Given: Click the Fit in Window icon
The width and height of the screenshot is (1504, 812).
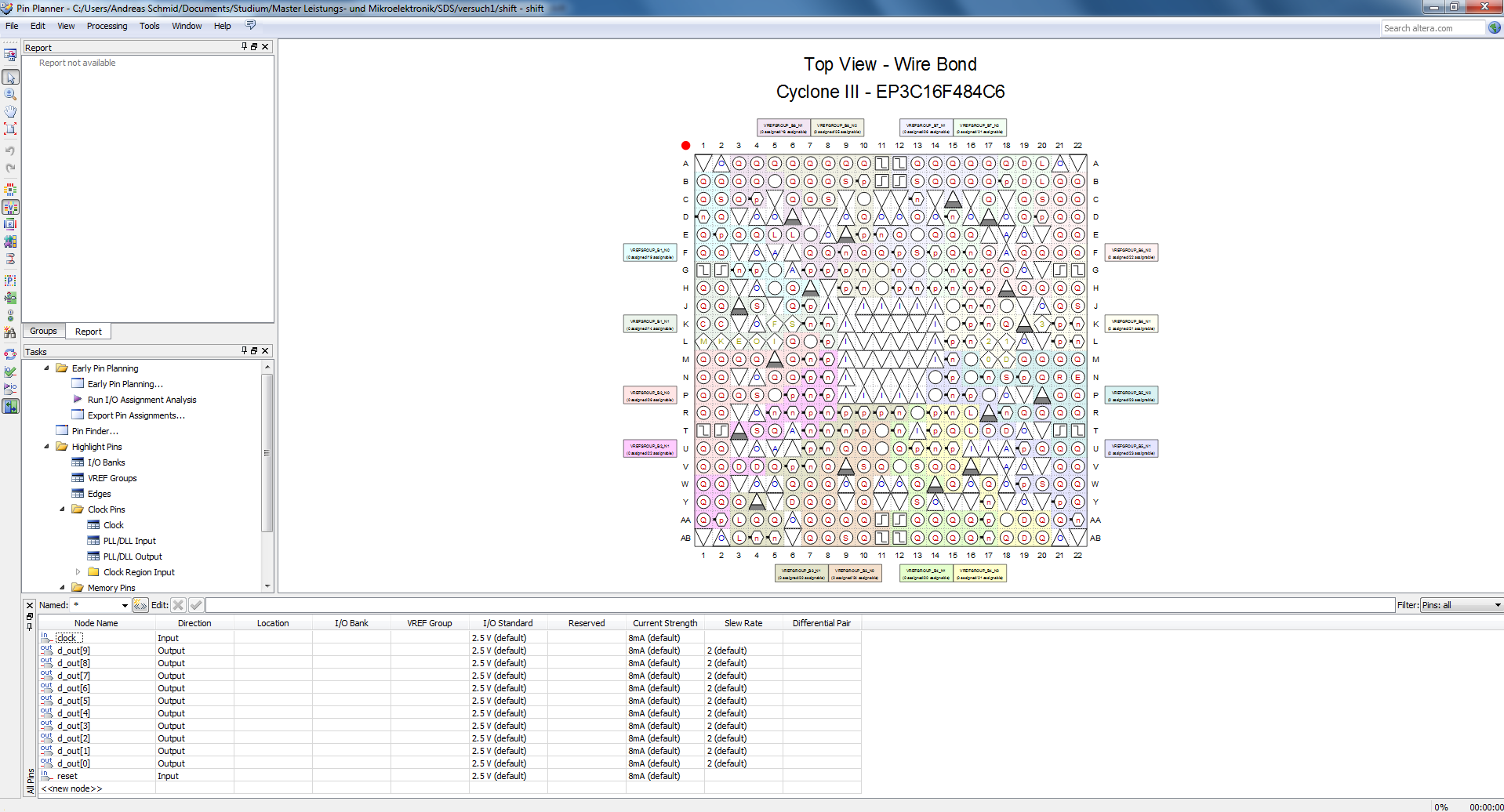Looking at the screenshot, I should tap(10, 129).
